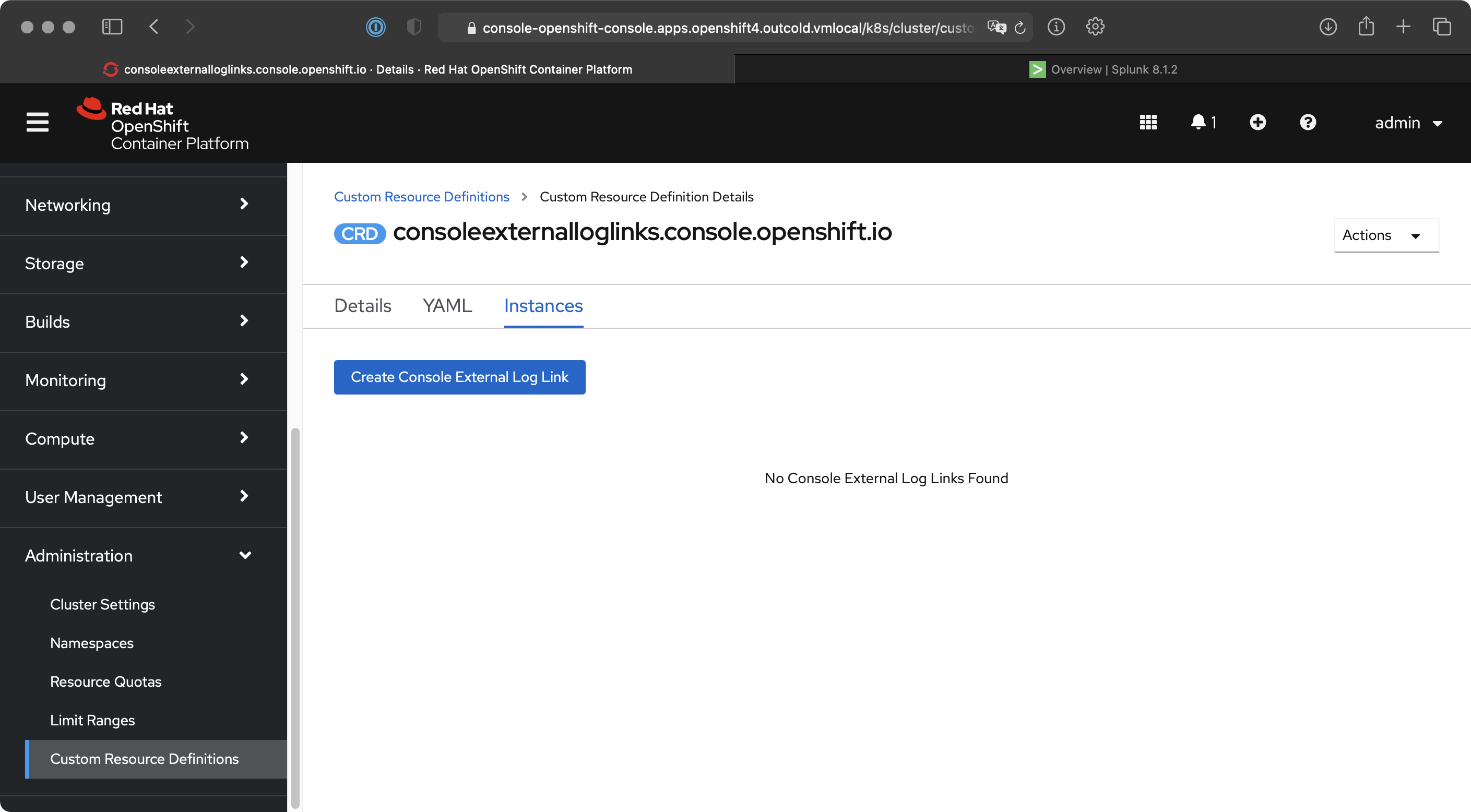This screenshot has width=1471, height=812.
Task: Click the 'No Console External Log Links Found' message
Action: [x=886, y=479]
